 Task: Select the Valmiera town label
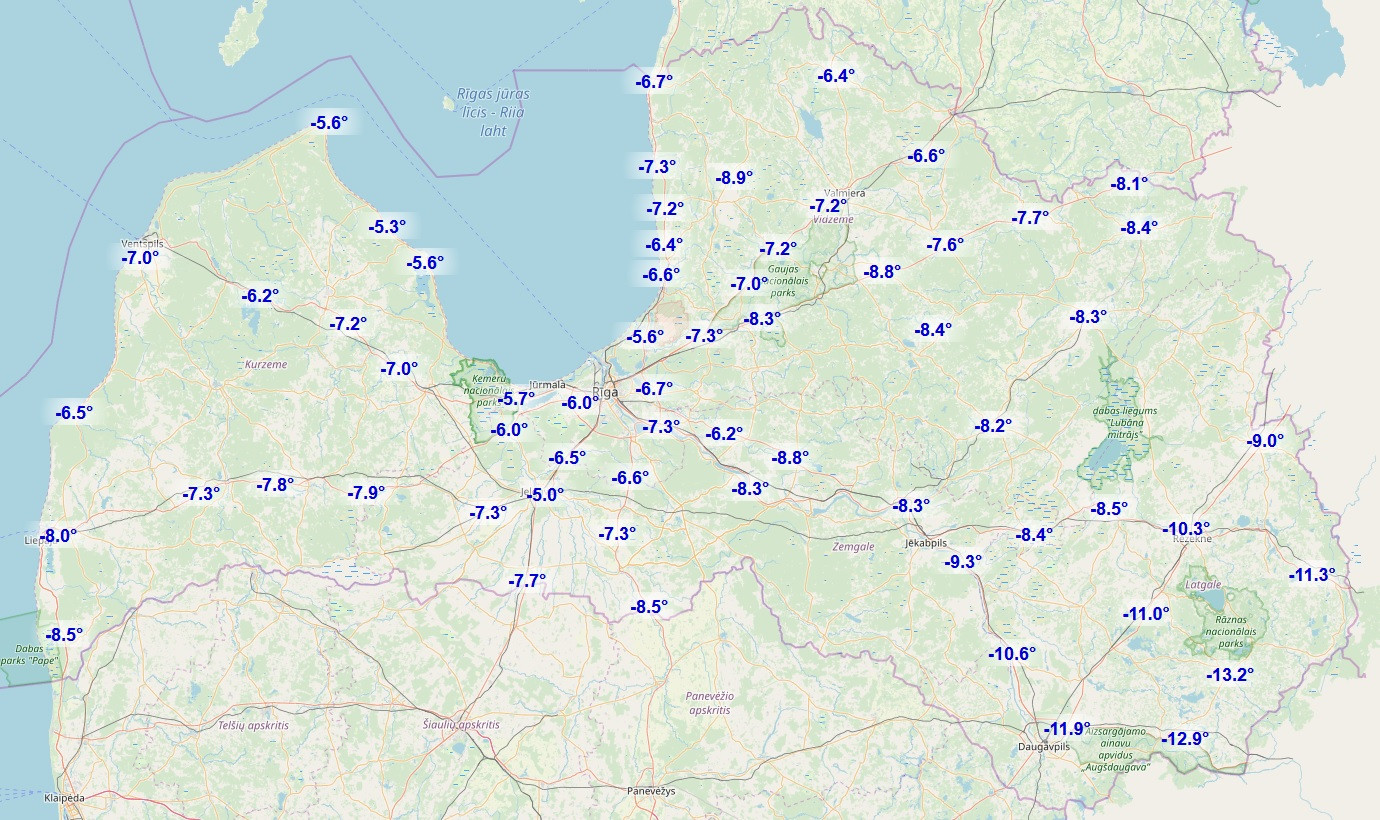point(844,192)
